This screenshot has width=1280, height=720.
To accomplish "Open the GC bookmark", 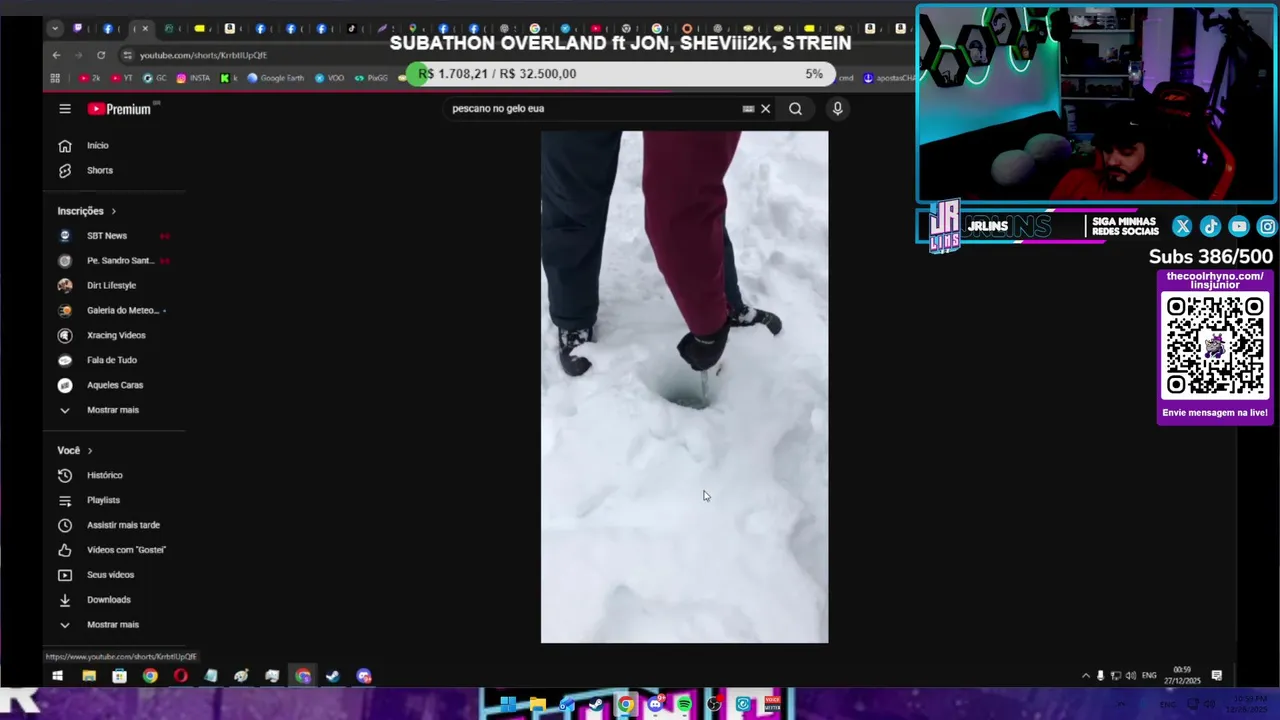I will click(x=155, y=78).
